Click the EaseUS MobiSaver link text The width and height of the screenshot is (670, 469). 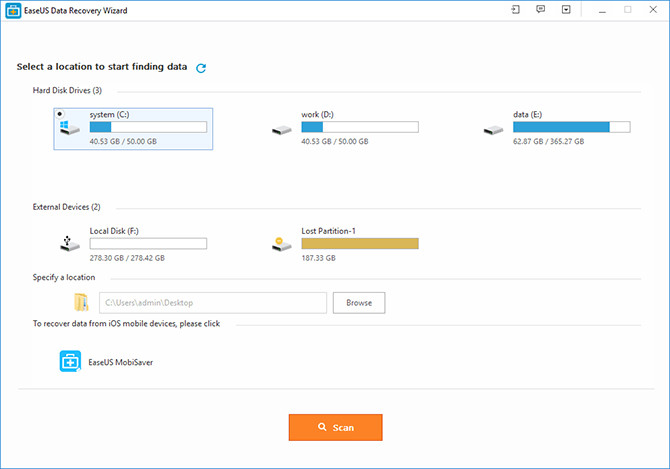click(x=122, y=362)
